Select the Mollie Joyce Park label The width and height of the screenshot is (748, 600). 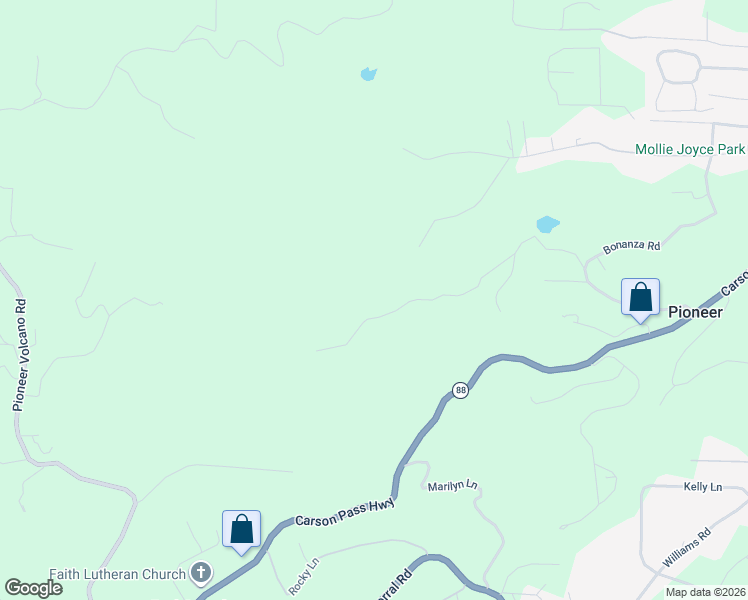point(690,149)
